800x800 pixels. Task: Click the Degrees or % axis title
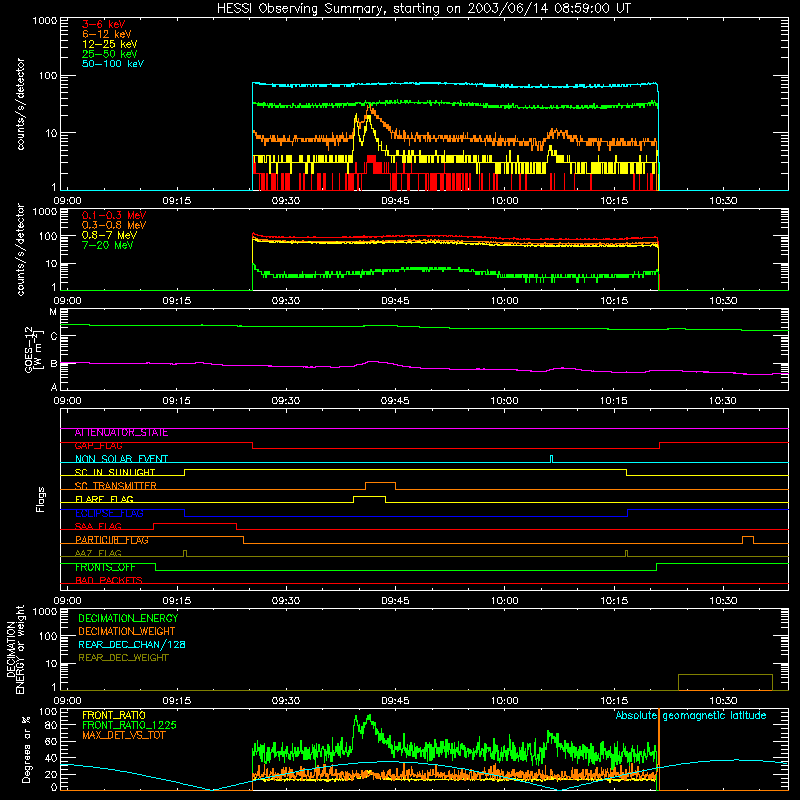[26, 748]
